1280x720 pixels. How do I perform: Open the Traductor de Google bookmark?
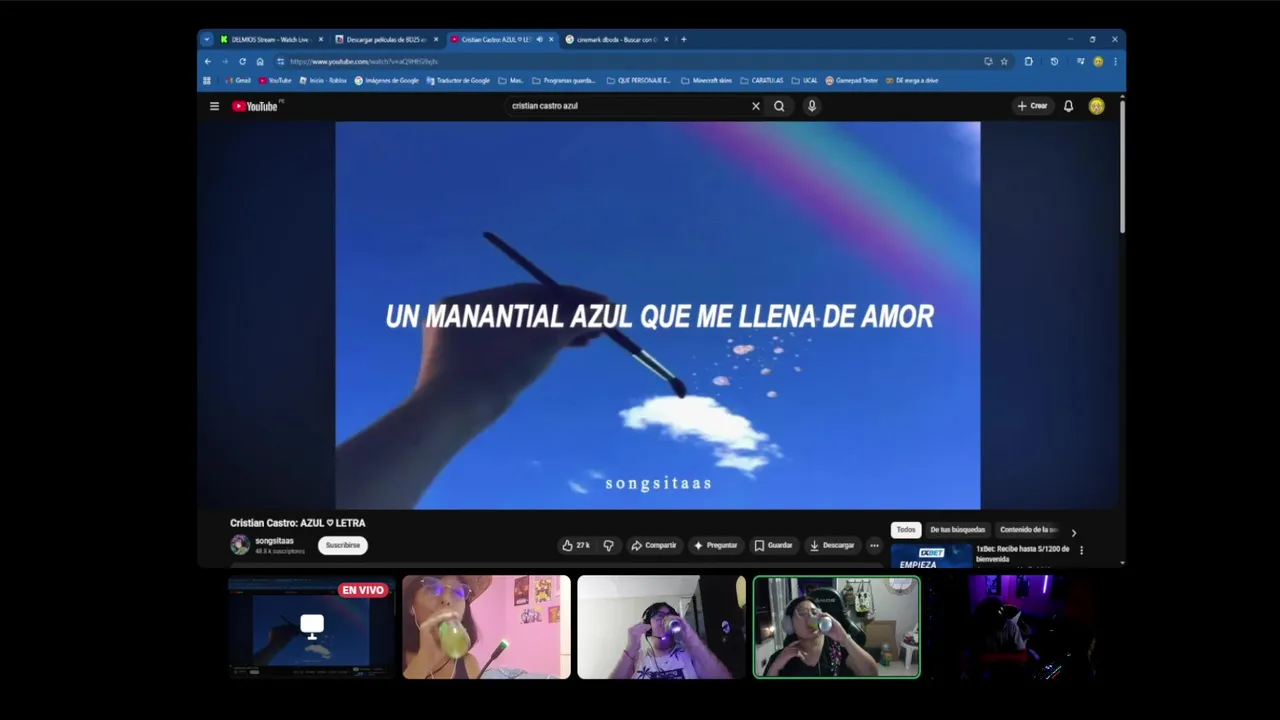tap(458, 80)
